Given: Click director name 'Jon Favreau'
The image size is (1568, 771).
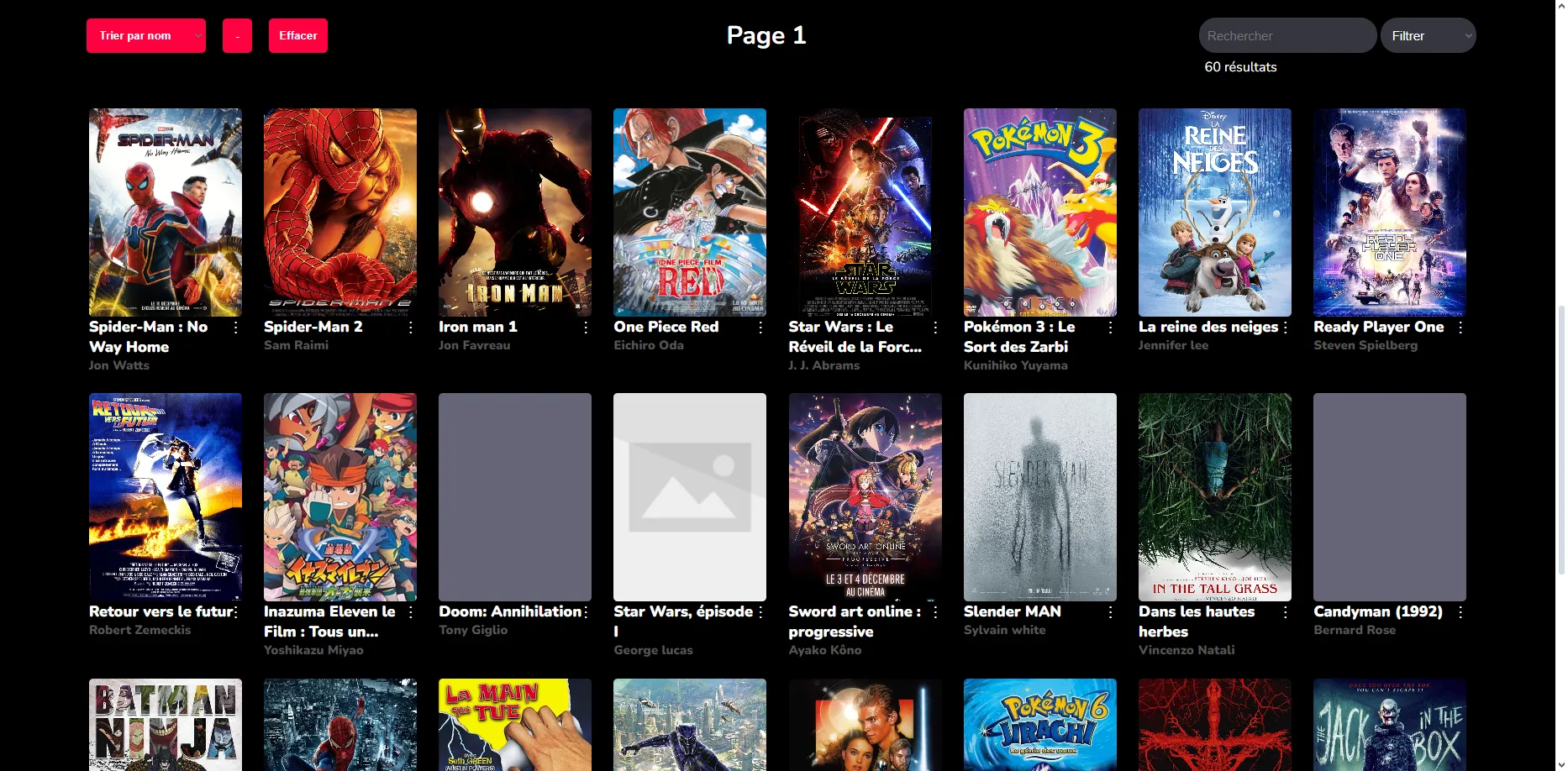Looking at the screenshot, I should pos(475,345).
